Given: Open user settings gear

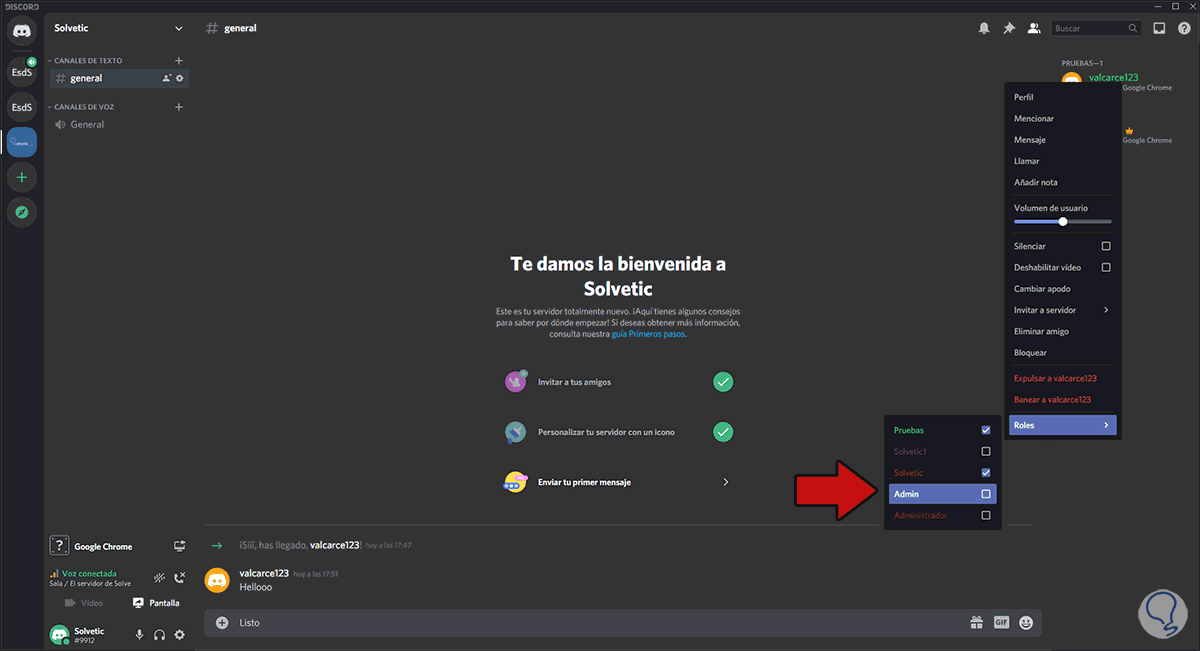Looking at the screenshot, I should click(180, 635).
